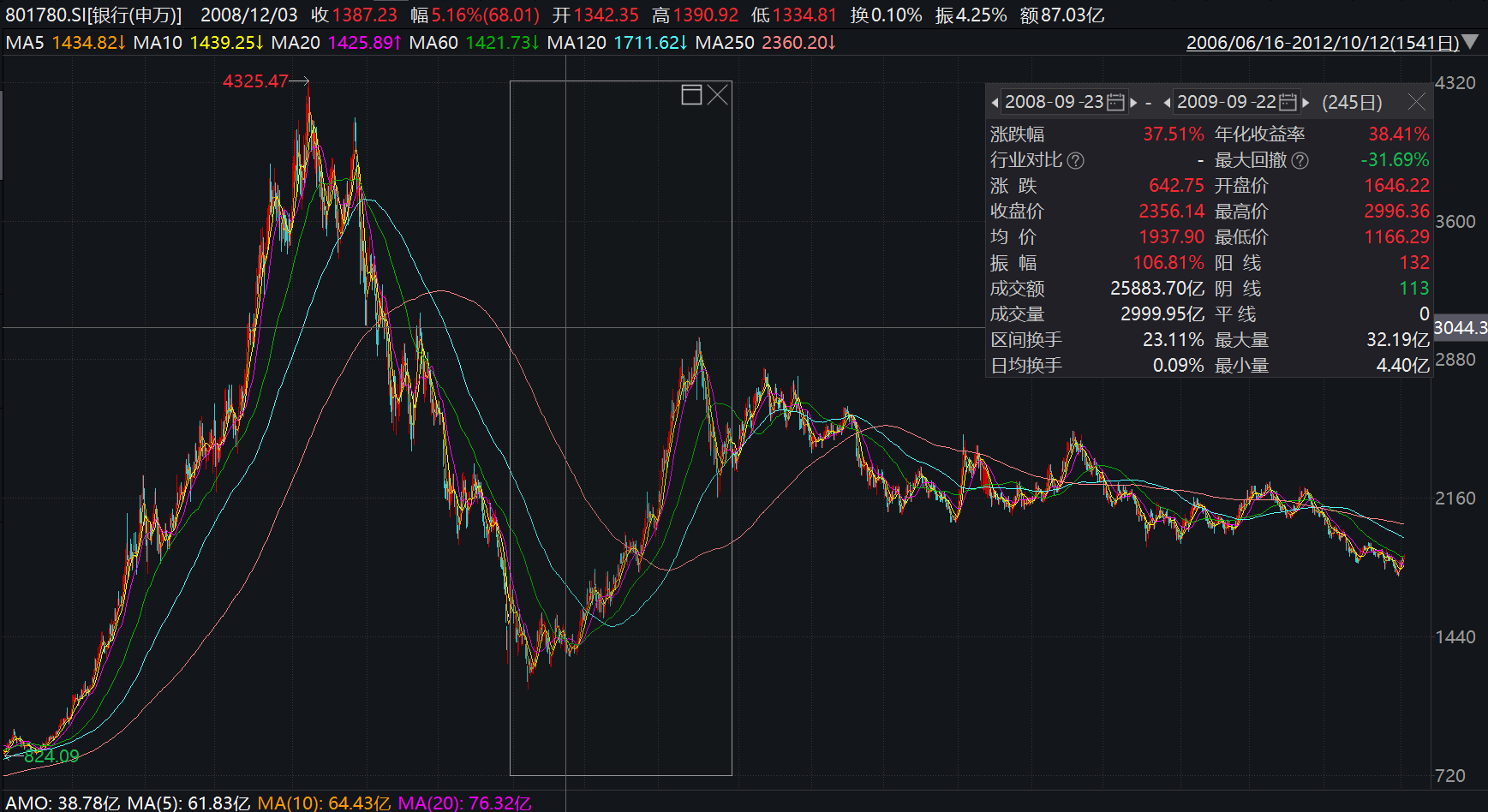This screenshot has height=812, width=1488.
Task: Step start date 2008-09-23 forward one day
Action: point(1133,102)
